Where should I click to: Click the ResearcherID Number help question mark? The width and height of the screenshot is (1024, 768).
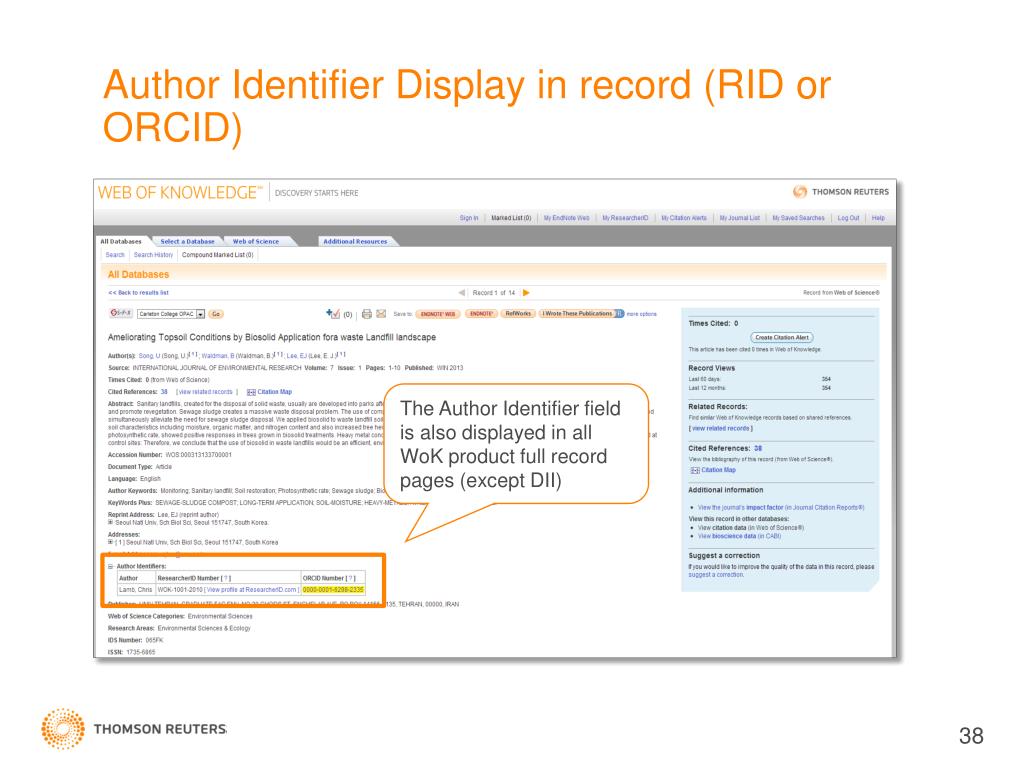pos(226,578)
